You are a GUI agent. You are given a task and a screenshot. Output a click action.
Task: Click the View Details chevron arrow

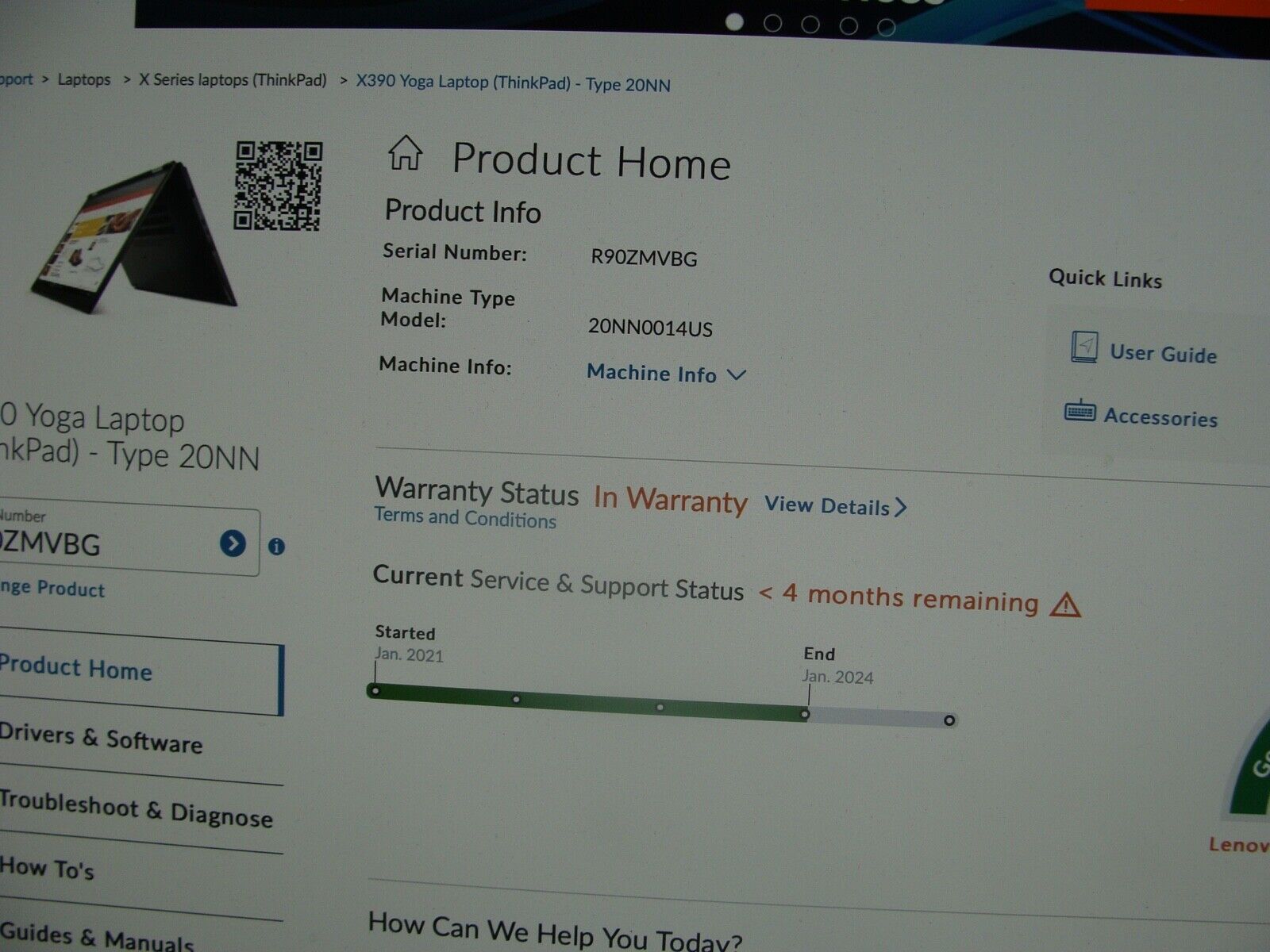coord(901,508)
